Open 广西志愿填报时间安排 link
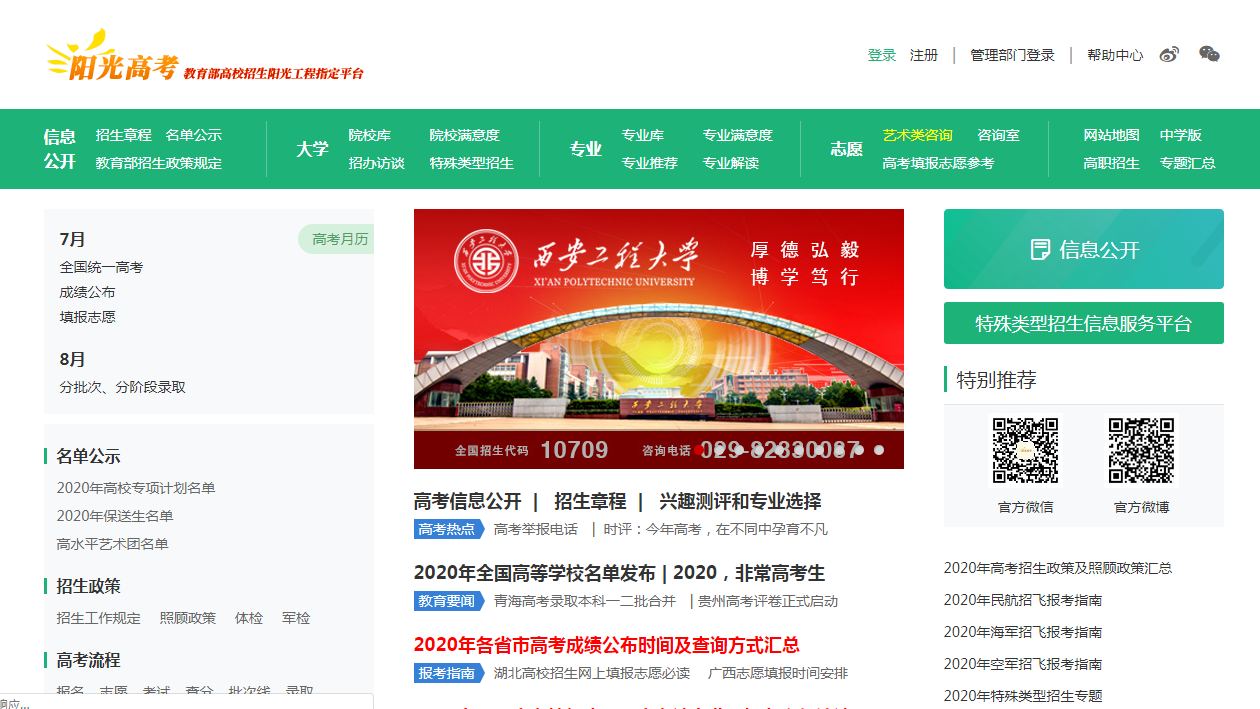The height and width of the screenshot is (709, 1260). click(778, 673)
